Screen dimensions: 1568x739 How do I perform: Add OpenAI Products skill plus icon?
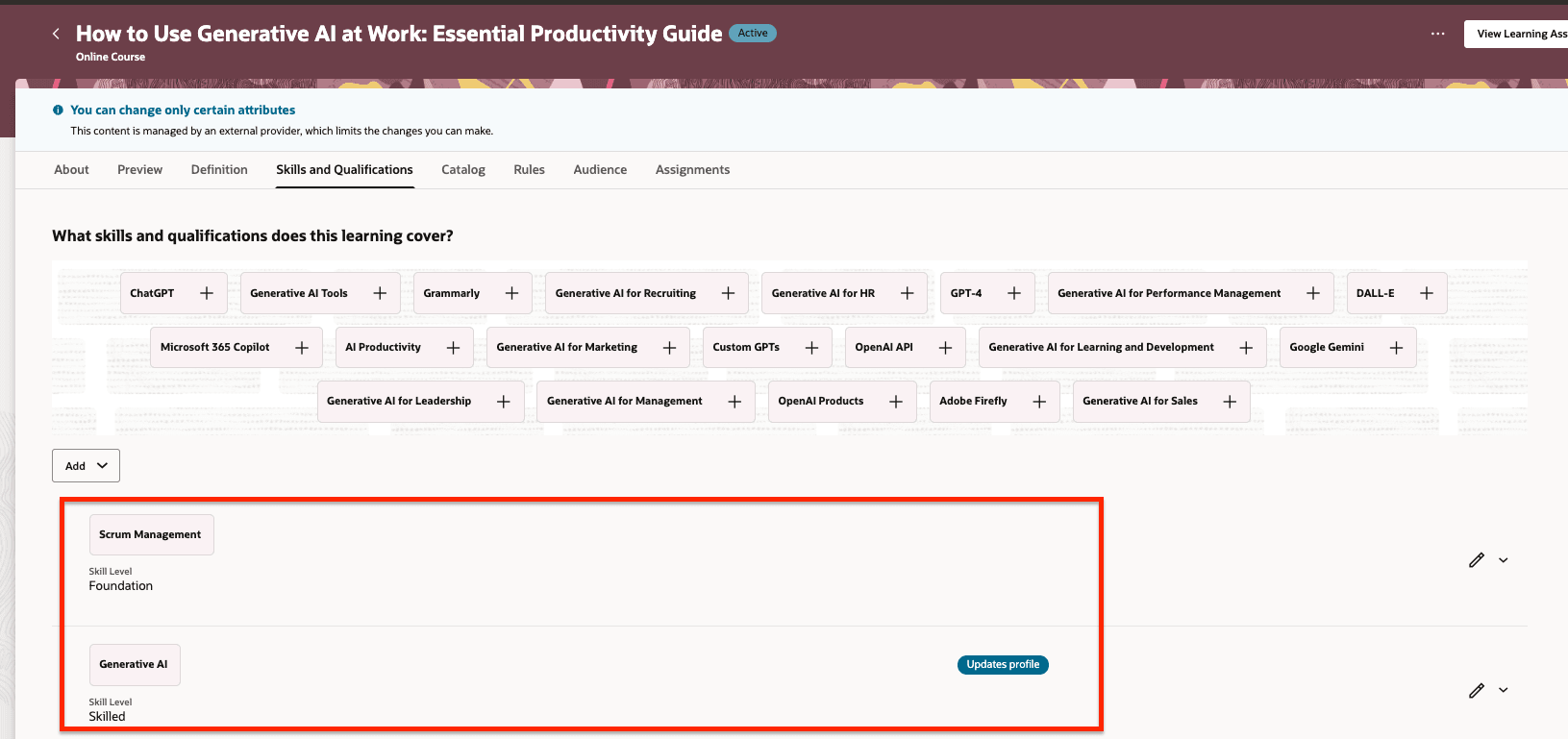(x=896, y=402)
